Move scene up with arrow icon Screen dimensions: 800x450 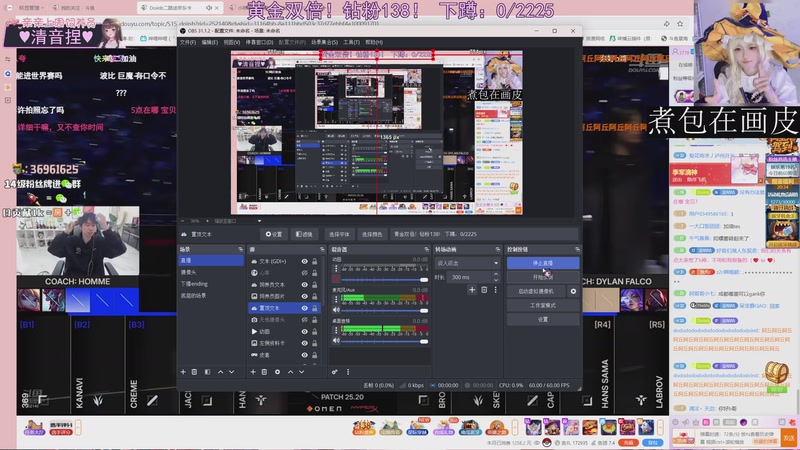tap(220, 372)
